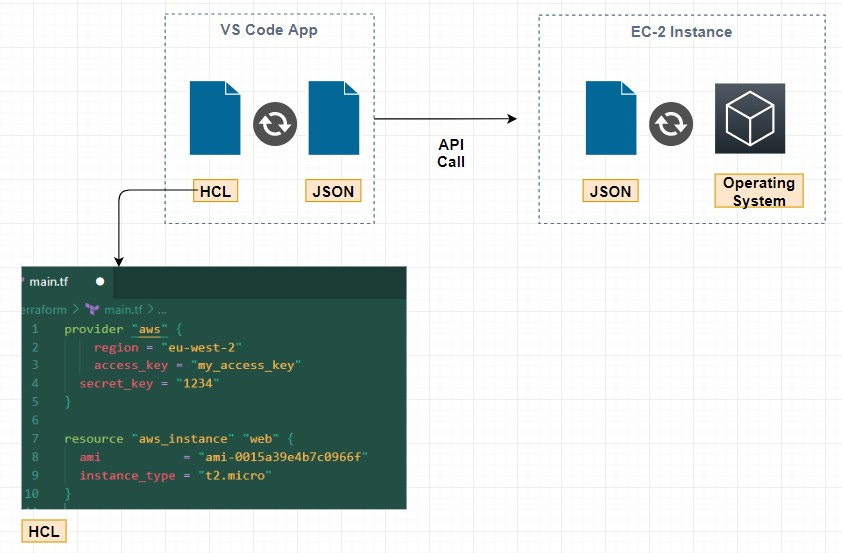Select the blue JSON file icon in EC-2 Instance
The width and height of the screenshot is (842, 553).
[x=611, y=118]
